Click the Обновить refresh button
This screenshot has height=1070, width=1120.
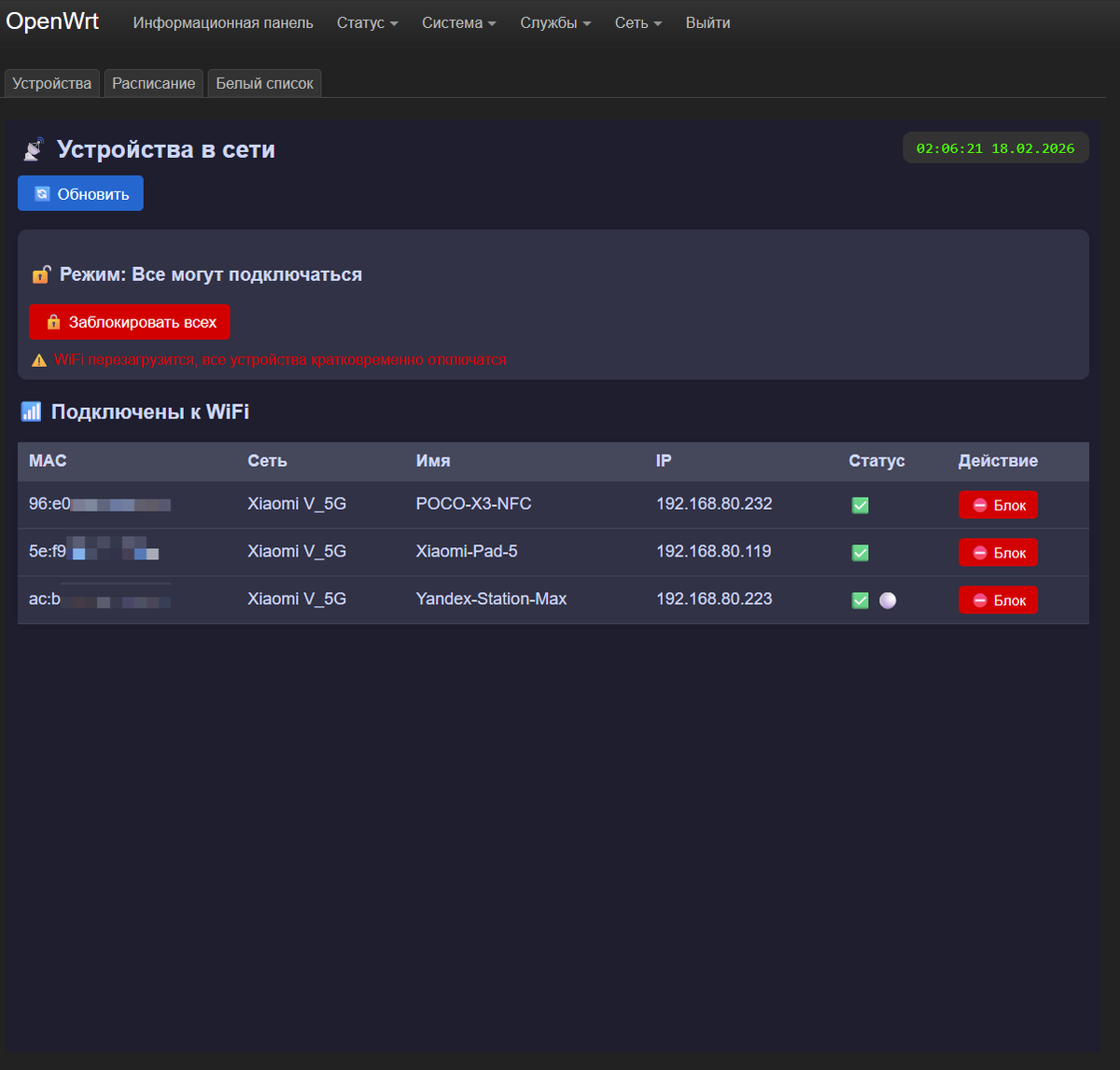[x=80, y=193]
